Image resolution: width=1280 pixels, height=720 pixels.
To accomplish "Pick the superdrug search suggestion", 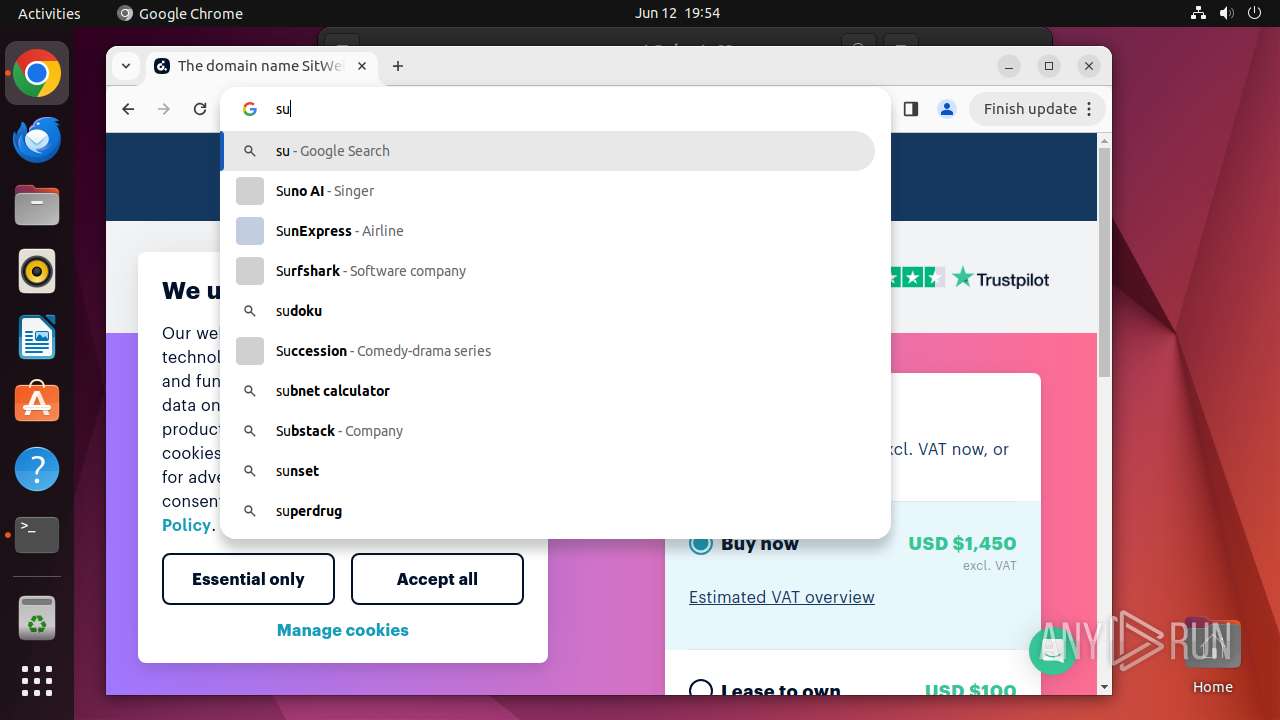I will [x=548, y=511].
